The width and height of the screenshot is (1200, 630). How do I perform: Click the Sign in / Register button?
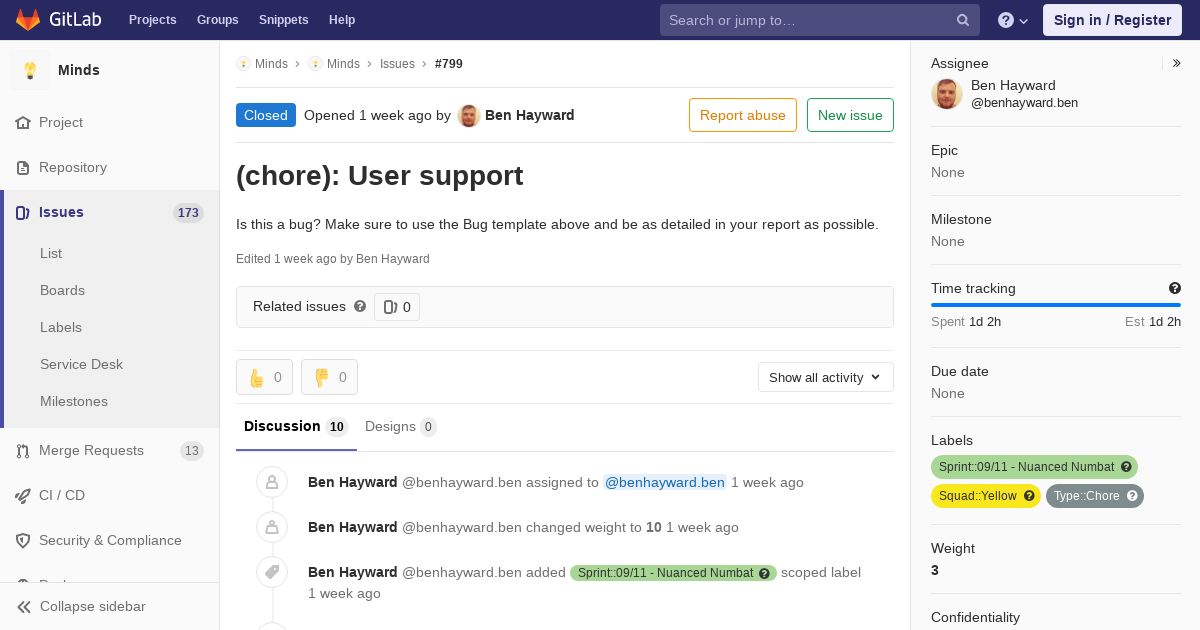point(1112,20)
